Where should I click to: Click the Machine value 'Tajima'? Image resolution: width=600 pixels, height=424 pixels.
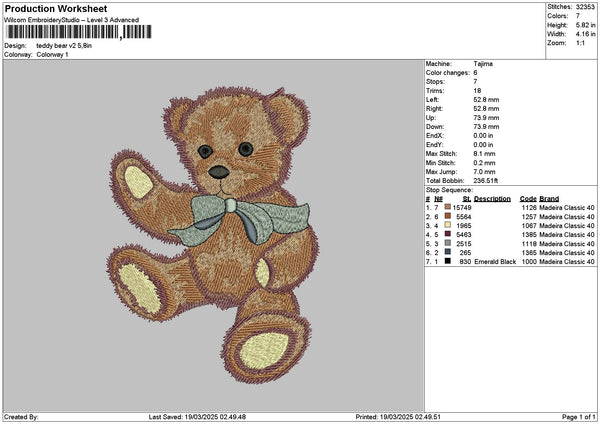(x=483, y=64)
